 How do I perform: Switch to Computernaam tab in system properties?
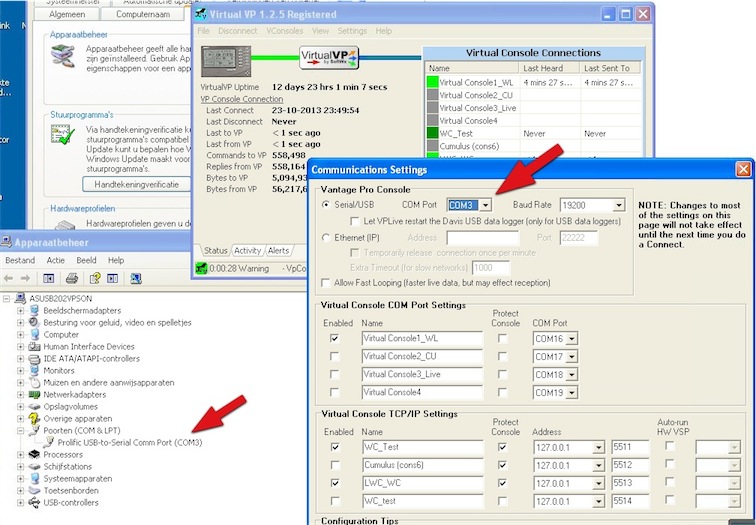[143, 14]
